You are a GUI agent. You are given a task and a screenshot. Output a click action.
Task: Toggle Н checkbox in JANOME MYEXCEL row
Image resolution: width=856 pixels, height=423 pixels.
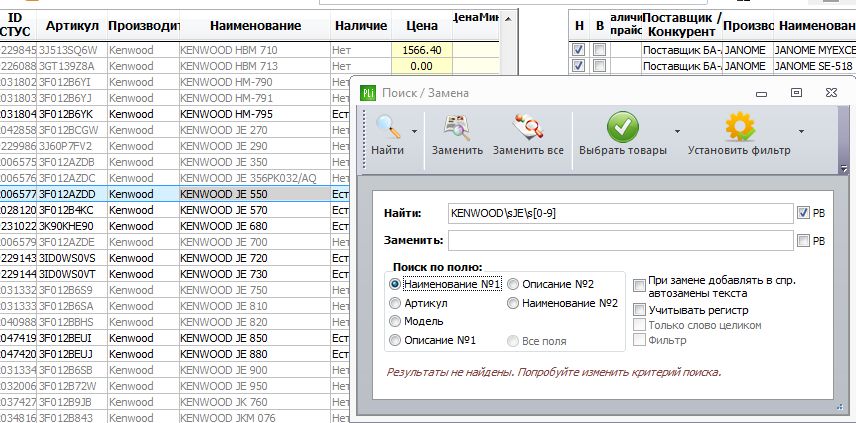point(579,50)
